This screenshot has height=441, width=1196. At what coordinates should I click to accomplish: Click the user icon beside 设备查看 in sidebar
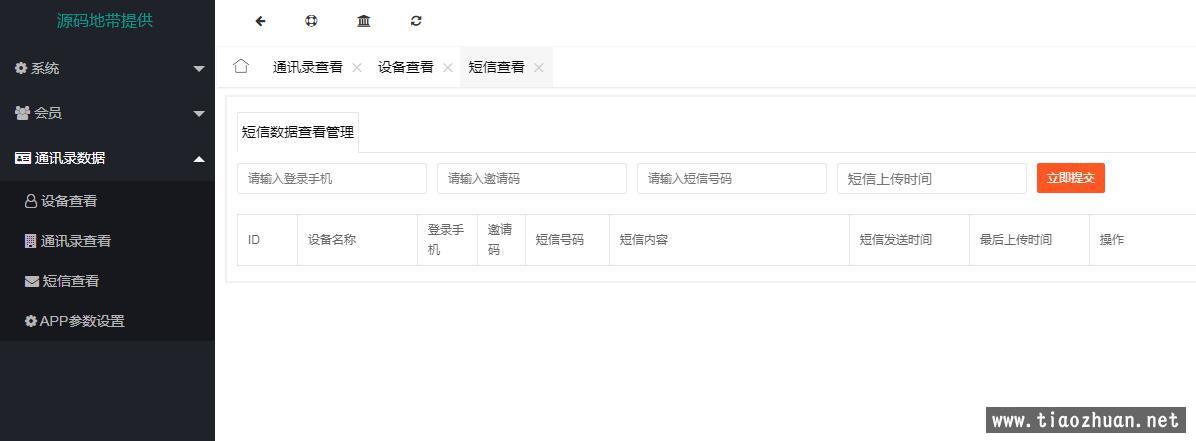click(31, 201)
